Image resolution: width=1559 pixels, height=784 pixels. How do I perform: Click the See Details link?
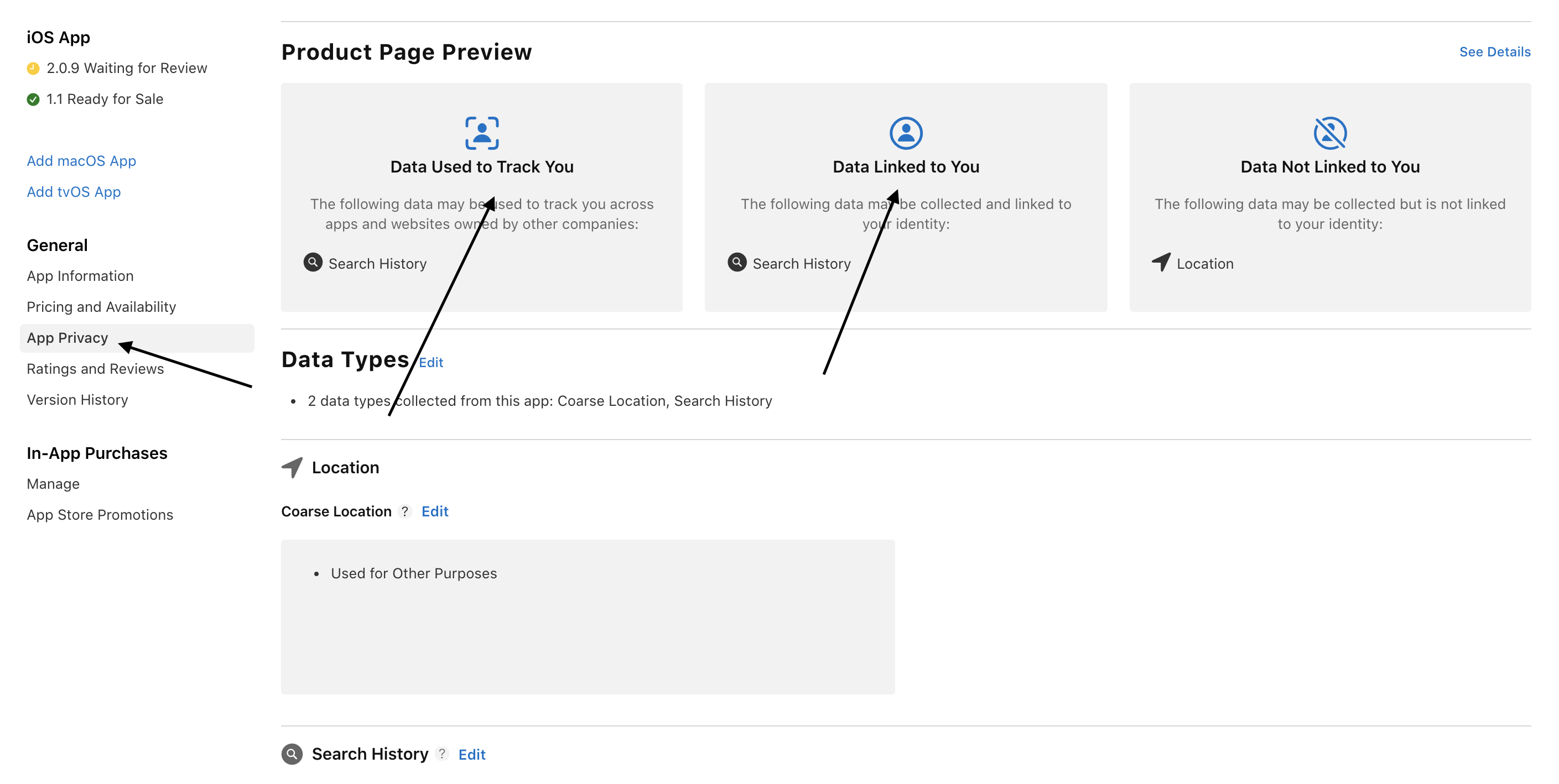coord(1494,52)
